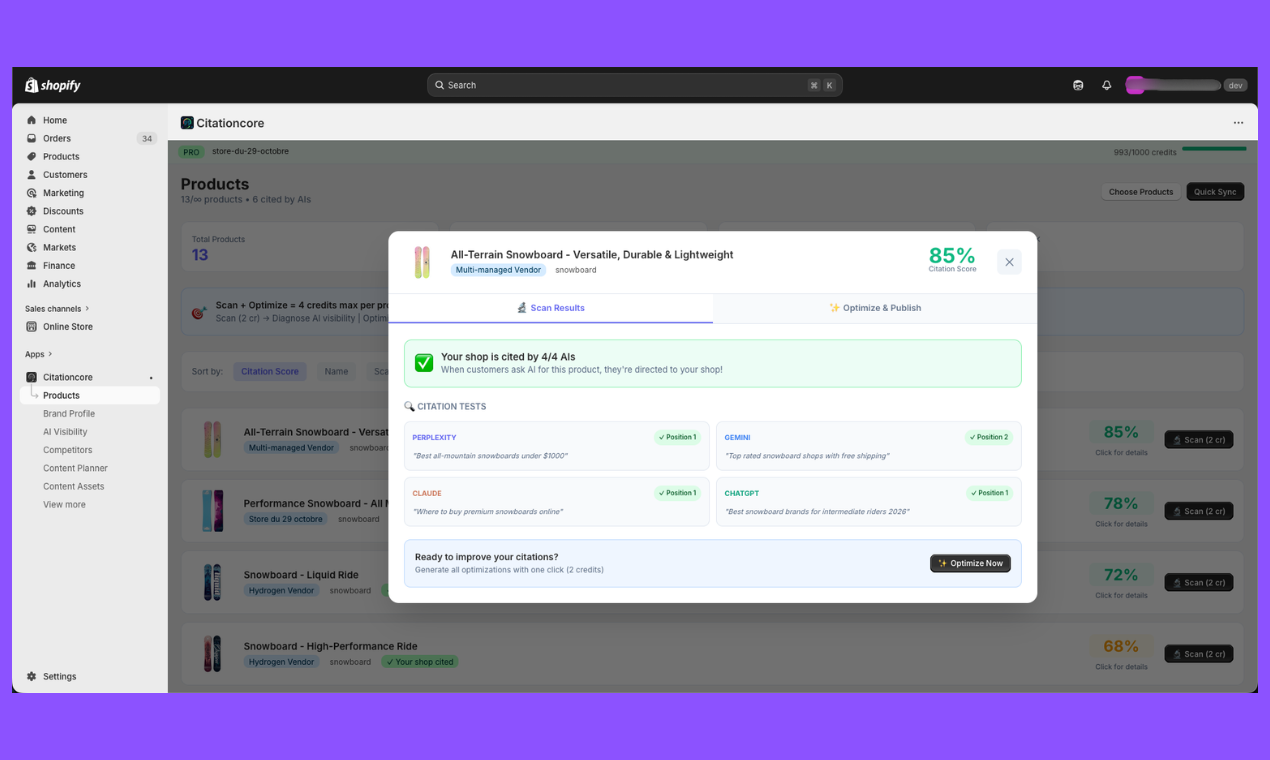
Task: Open Competitors page
Action: tap(69, 450)
